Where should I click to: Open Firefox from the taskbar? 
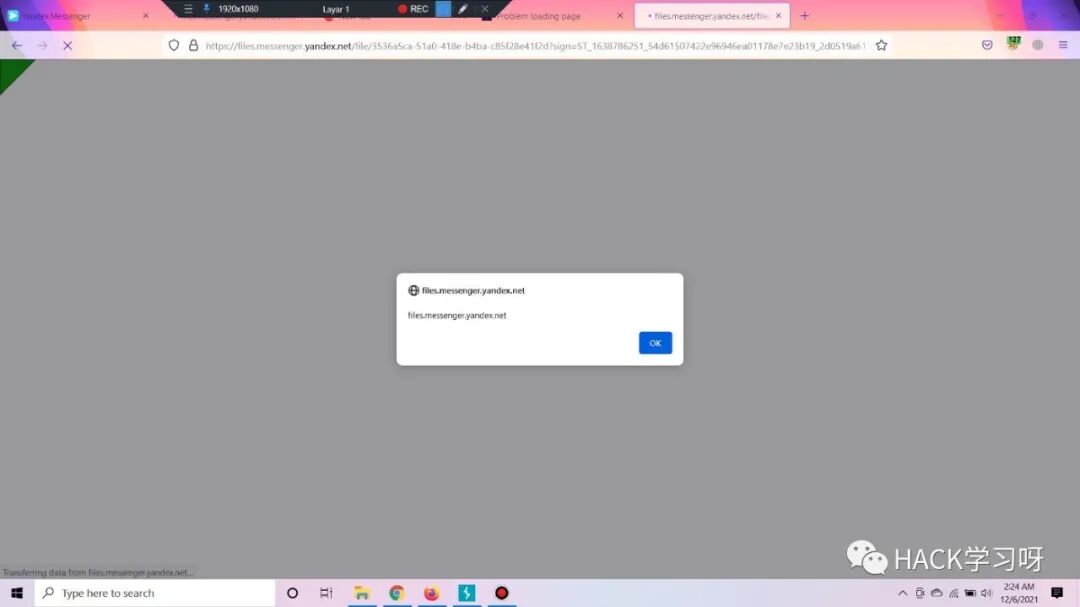(431, 593)
